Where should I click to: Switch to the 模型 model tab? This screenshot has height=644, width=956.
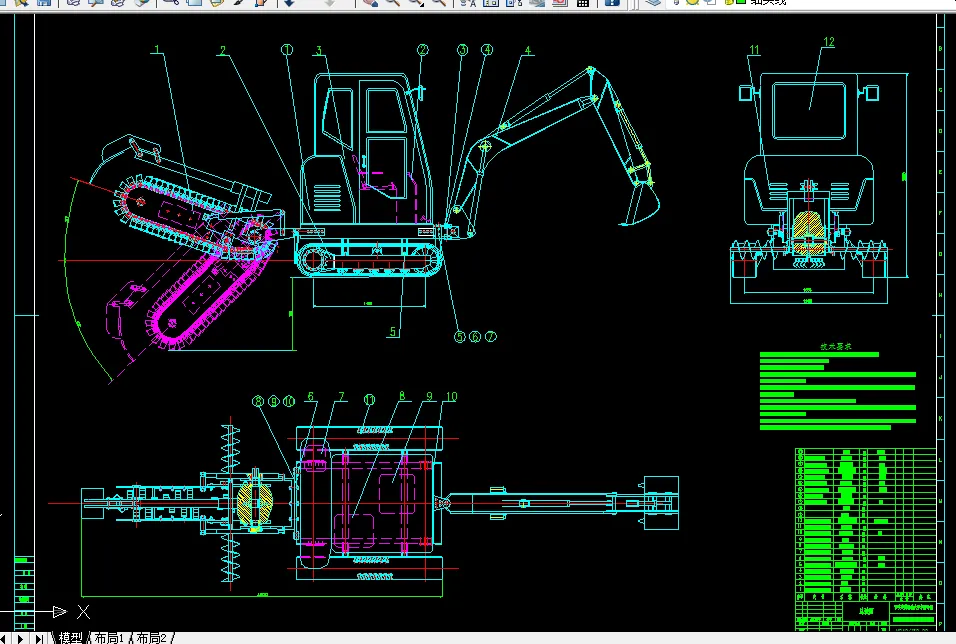click(x=71, y=638)
